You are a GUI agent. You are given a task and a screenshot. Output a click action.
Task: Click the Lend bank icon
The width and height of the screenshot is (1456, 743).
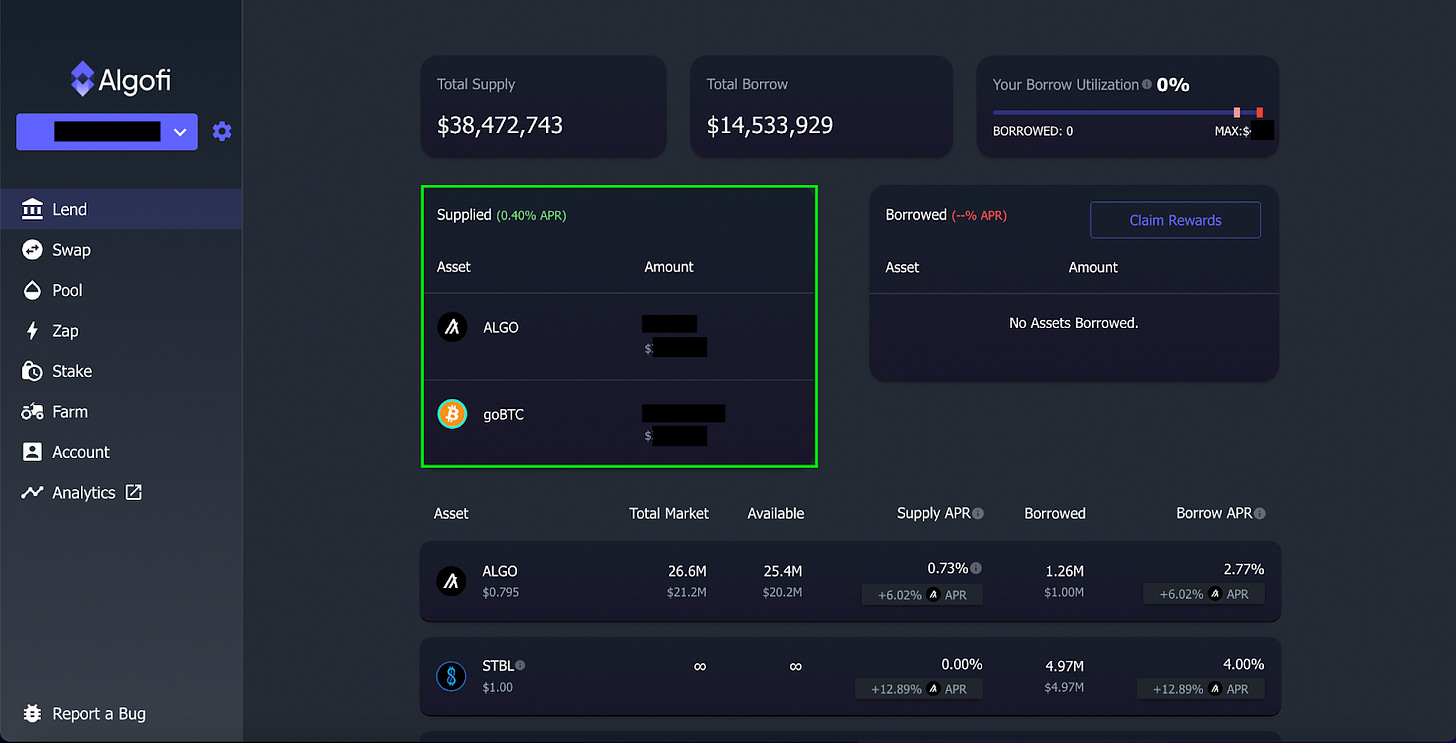33,209
